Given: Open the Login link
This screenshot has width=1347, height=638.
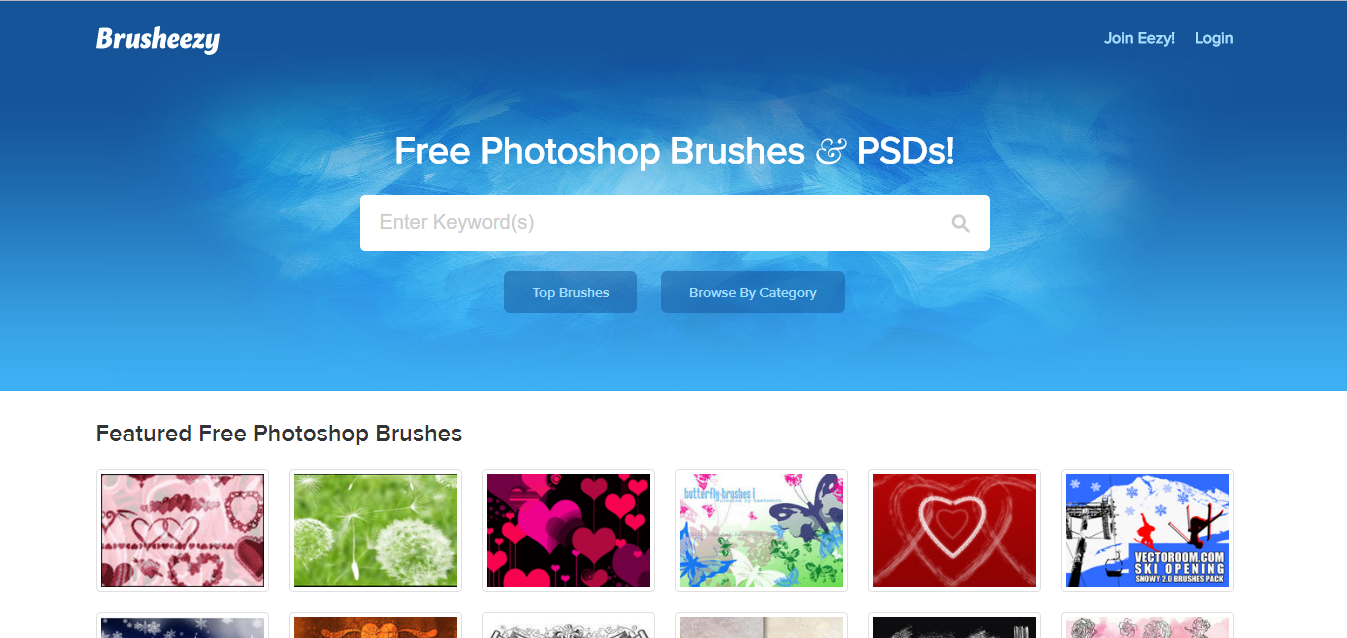Looking at the screenshot, I should tap(1214, 38).
